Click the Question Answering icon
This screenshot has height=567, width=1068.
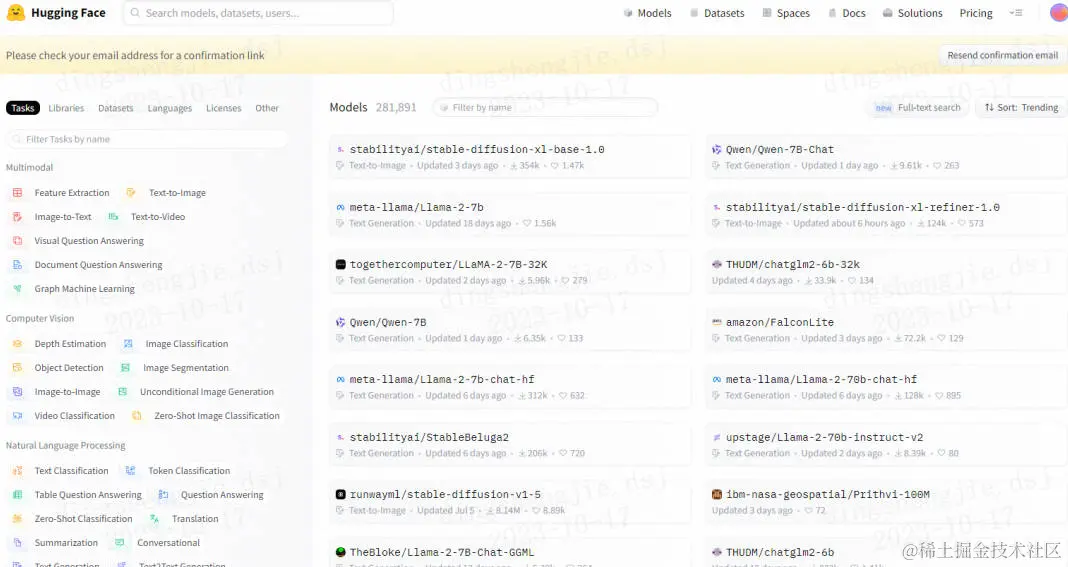(x=163, y=495)
